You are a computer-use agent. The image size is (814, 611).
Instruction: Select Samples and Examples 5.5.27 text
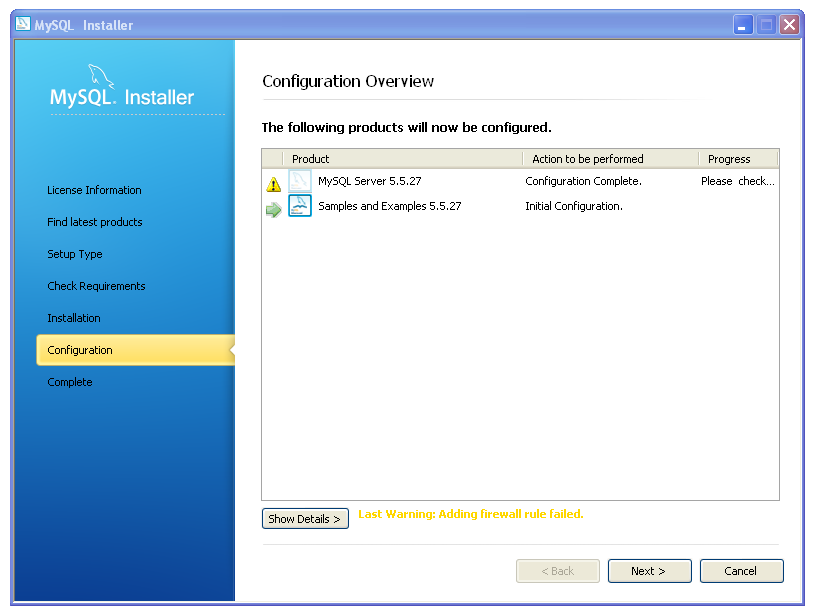389,206
